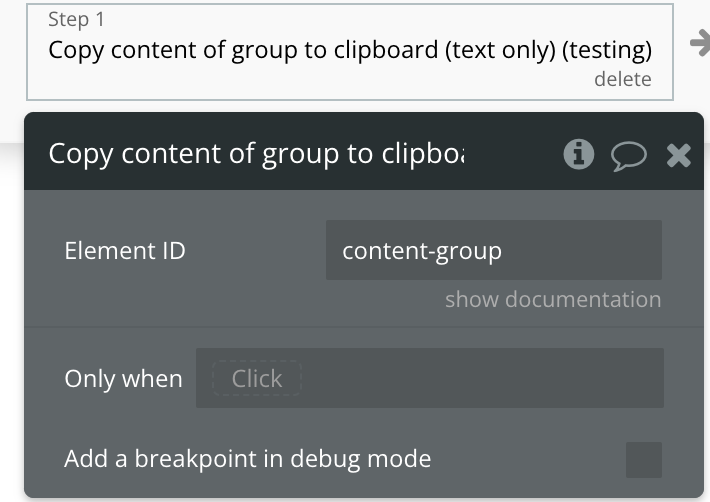The height and width of the screenshot is (502, 710).
Task: Enable the breakpoint in debug mode checkbox
Action: pyautogui.click(x=643, y=459)
